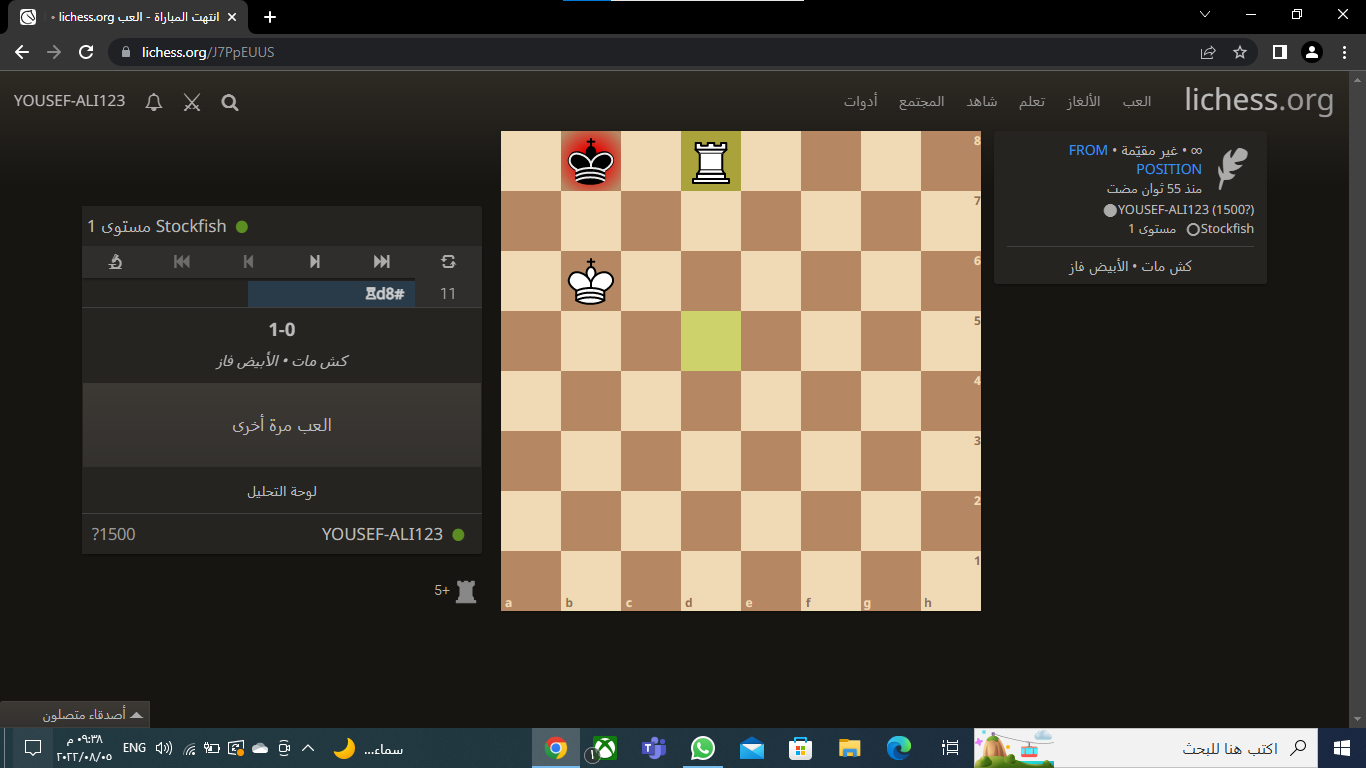Show hidden system tray icons
This screenshot has height=768, width=1366.
point(308,748)
